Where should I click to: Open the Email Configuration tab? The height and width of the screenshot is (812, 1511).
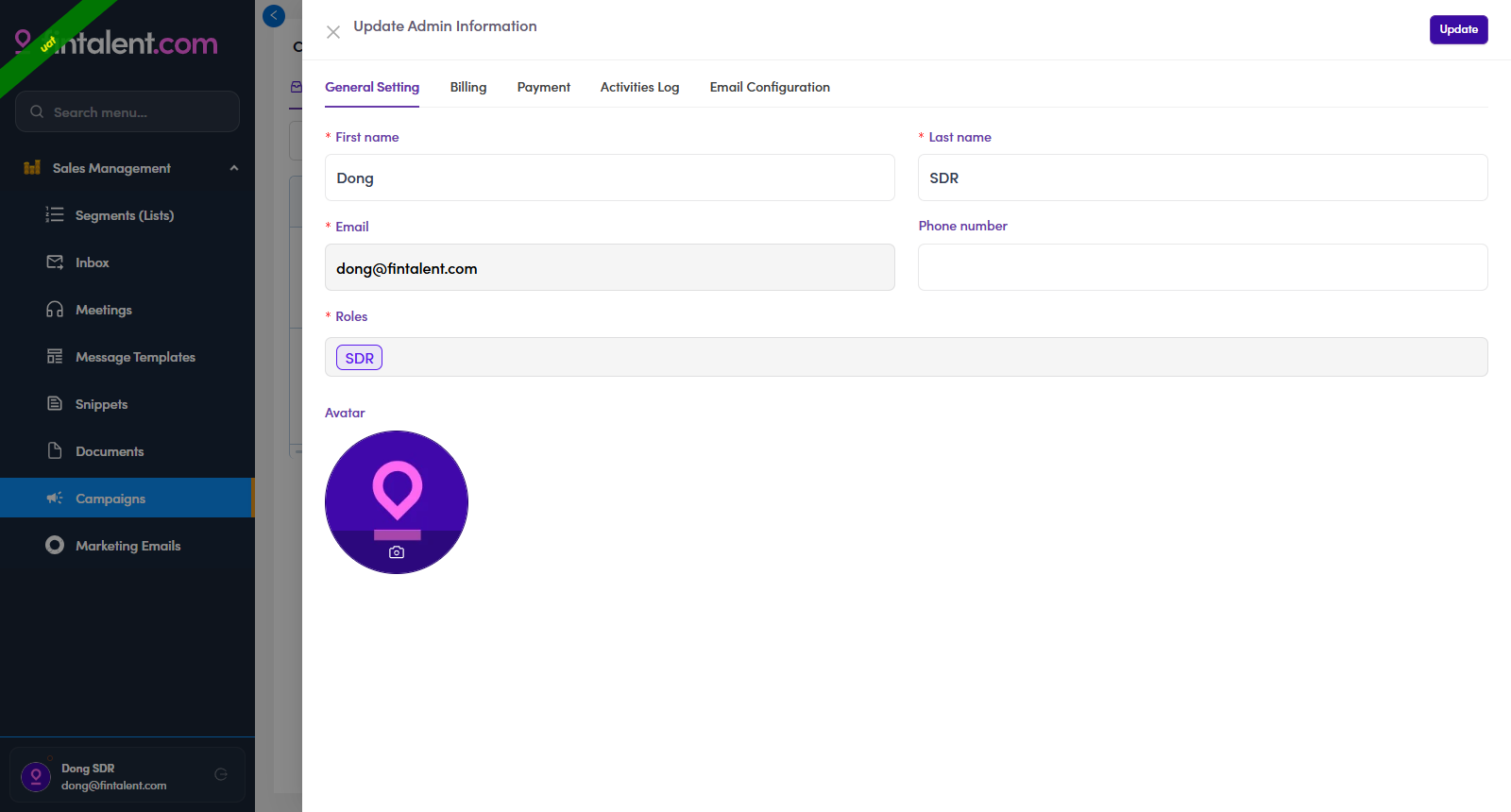click(770, 87)
